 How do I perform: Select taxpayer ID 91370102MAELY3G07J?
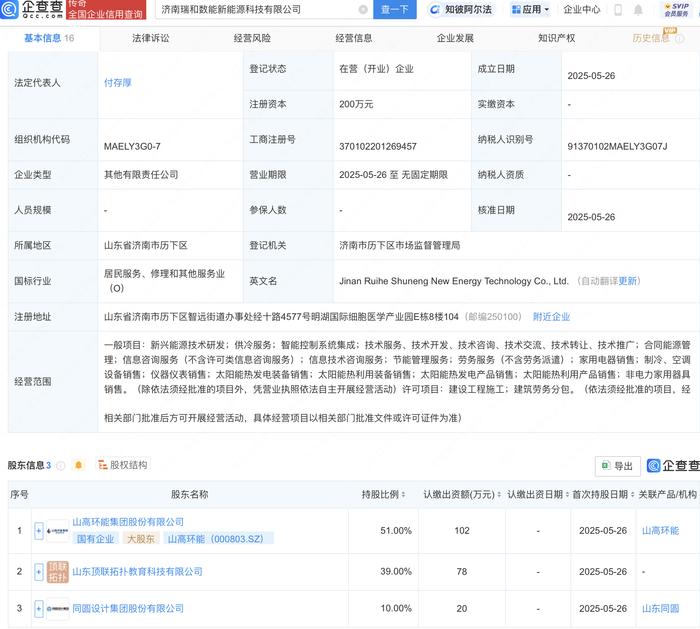(x=617, y=146)
